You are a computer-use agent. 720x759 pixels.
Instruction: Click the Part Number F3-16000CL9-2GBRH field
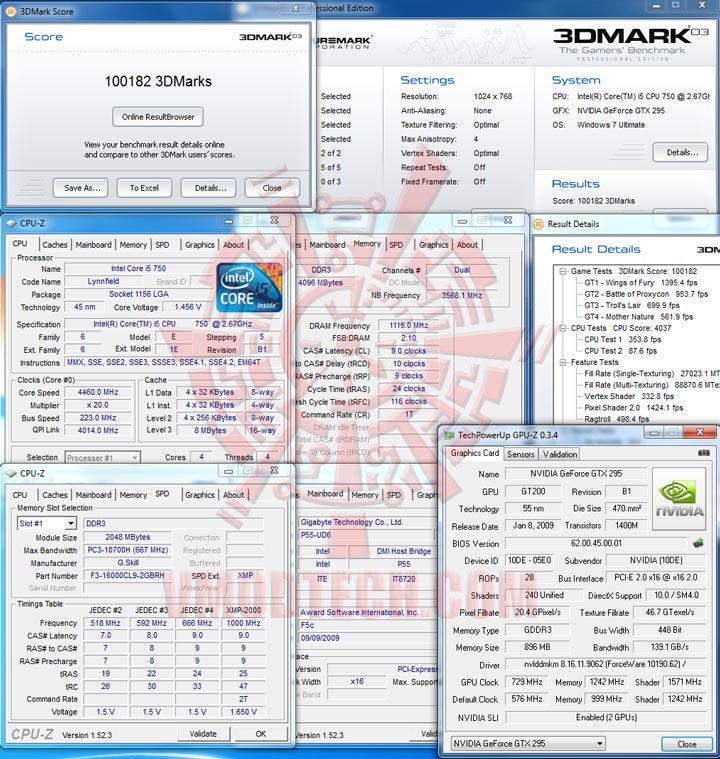[x=127, y=576]
